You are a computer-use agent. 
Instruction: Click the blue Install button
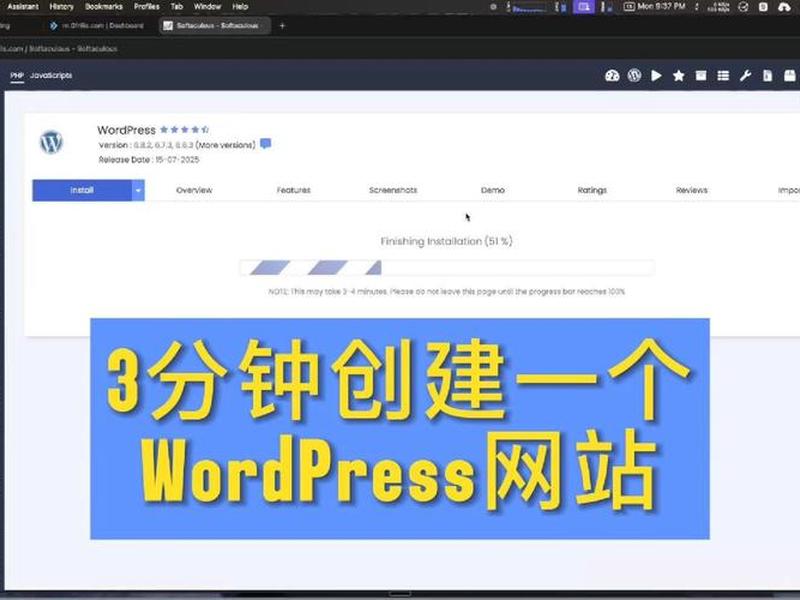[x=82, y=190]
